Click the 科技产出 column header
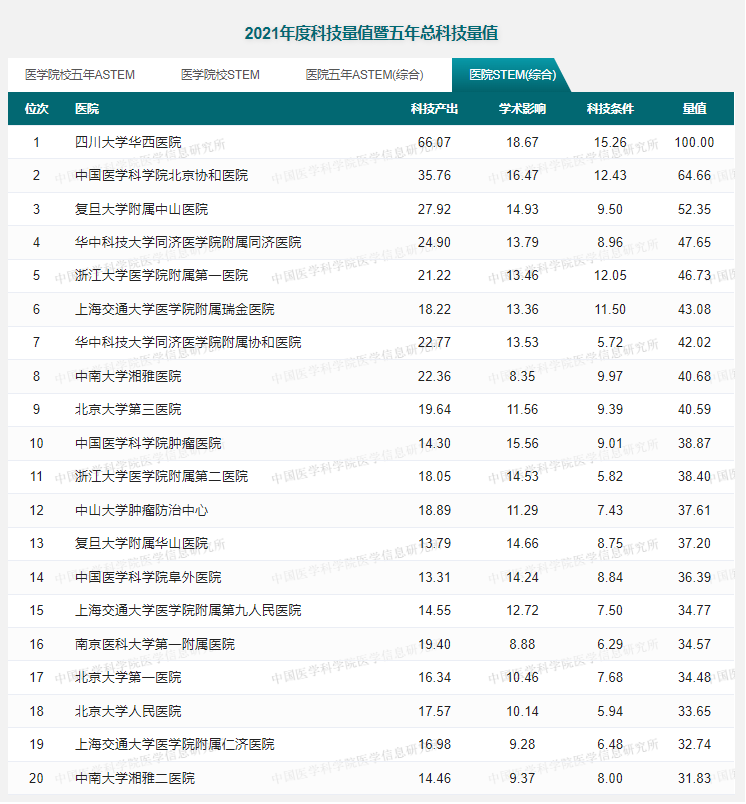Image resolution: width=746 pixels, height=804 pixels. [434, 109]
